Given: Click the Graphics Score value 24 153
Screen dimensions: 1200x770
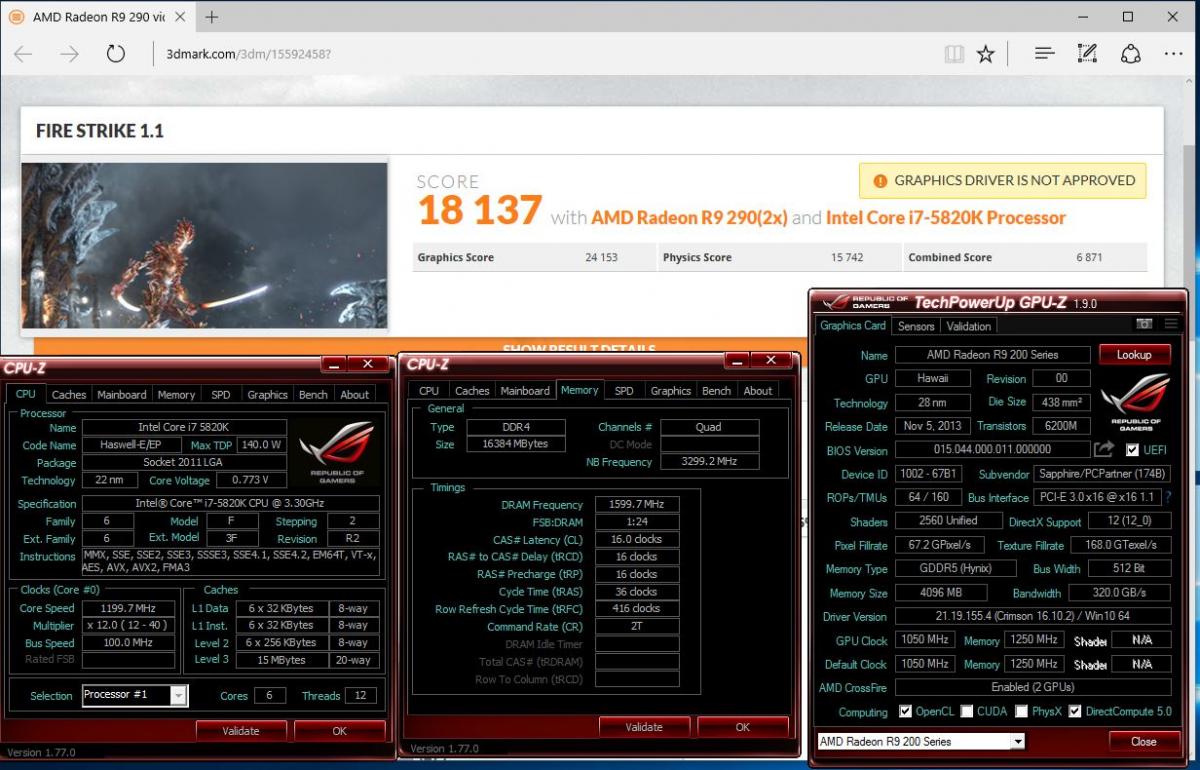Looking at the screenshot, I should (601, 257).
